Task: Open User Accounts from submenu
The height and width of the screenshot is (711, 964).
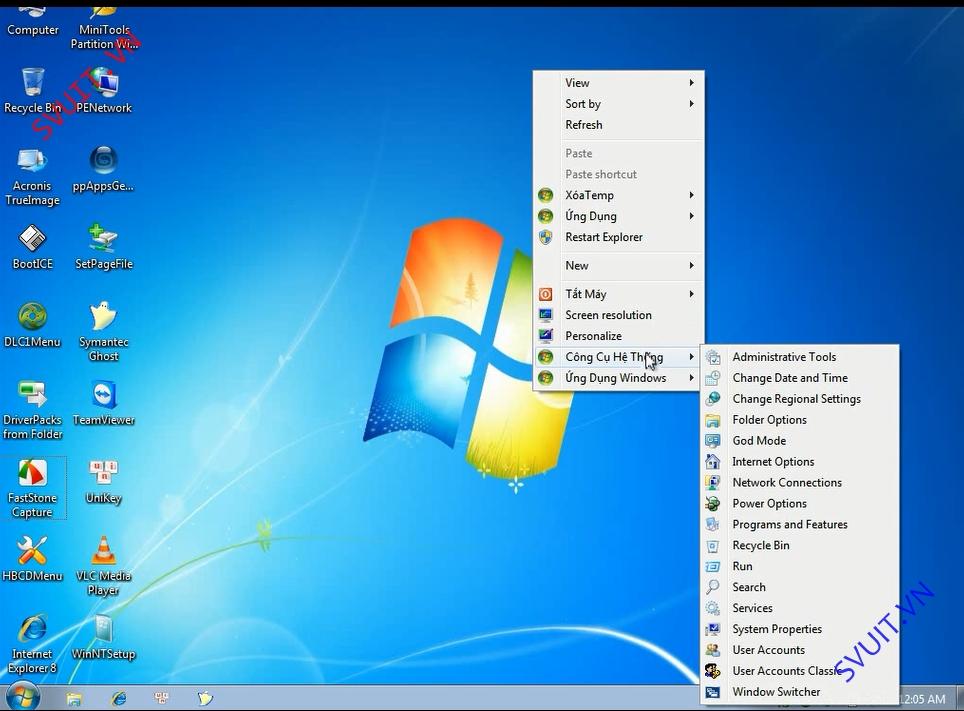Action: coord(800,649)
